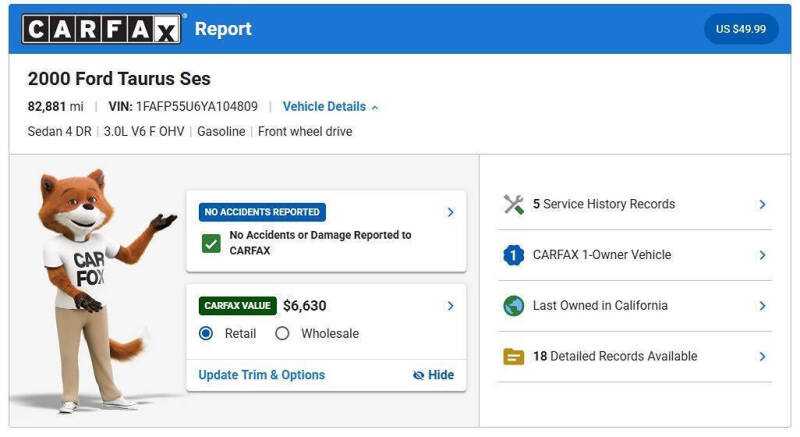The height and width of the screenshot is (437, 800).
Task: Open chevron next to CARFAX 1-Owner Vehicle
Action: tap(762, 255)
